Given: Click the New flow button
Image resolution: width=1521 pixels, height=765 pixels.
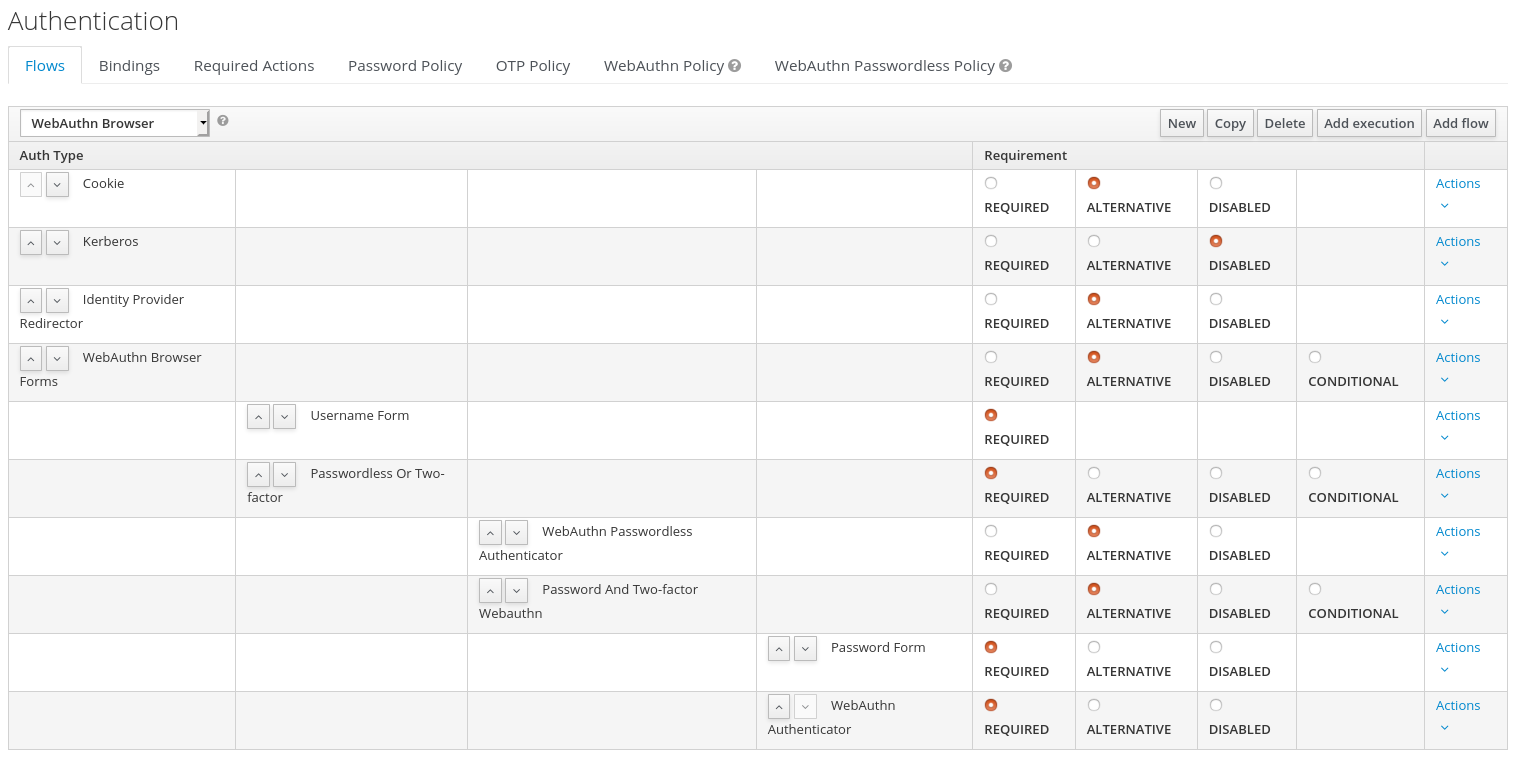Looking at the screenshot, I should [1181, 123].
